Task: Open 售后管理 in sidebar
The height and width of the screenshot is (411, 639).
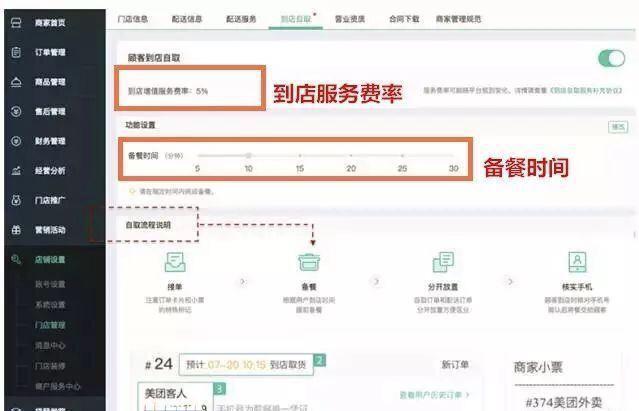Action: tap(50, 112)
